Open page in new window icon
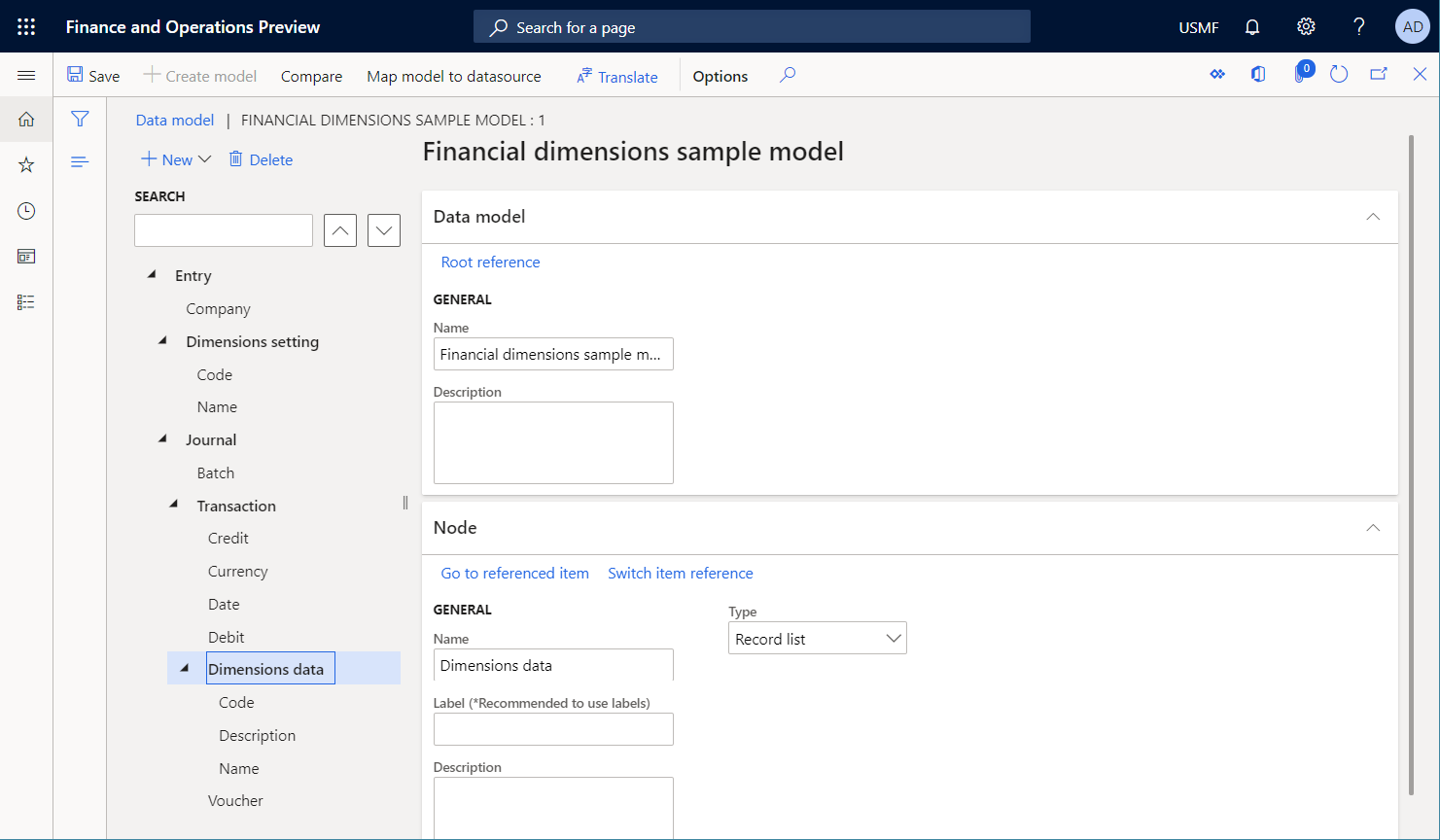1440x840 pixels. tap(1379, 75)
